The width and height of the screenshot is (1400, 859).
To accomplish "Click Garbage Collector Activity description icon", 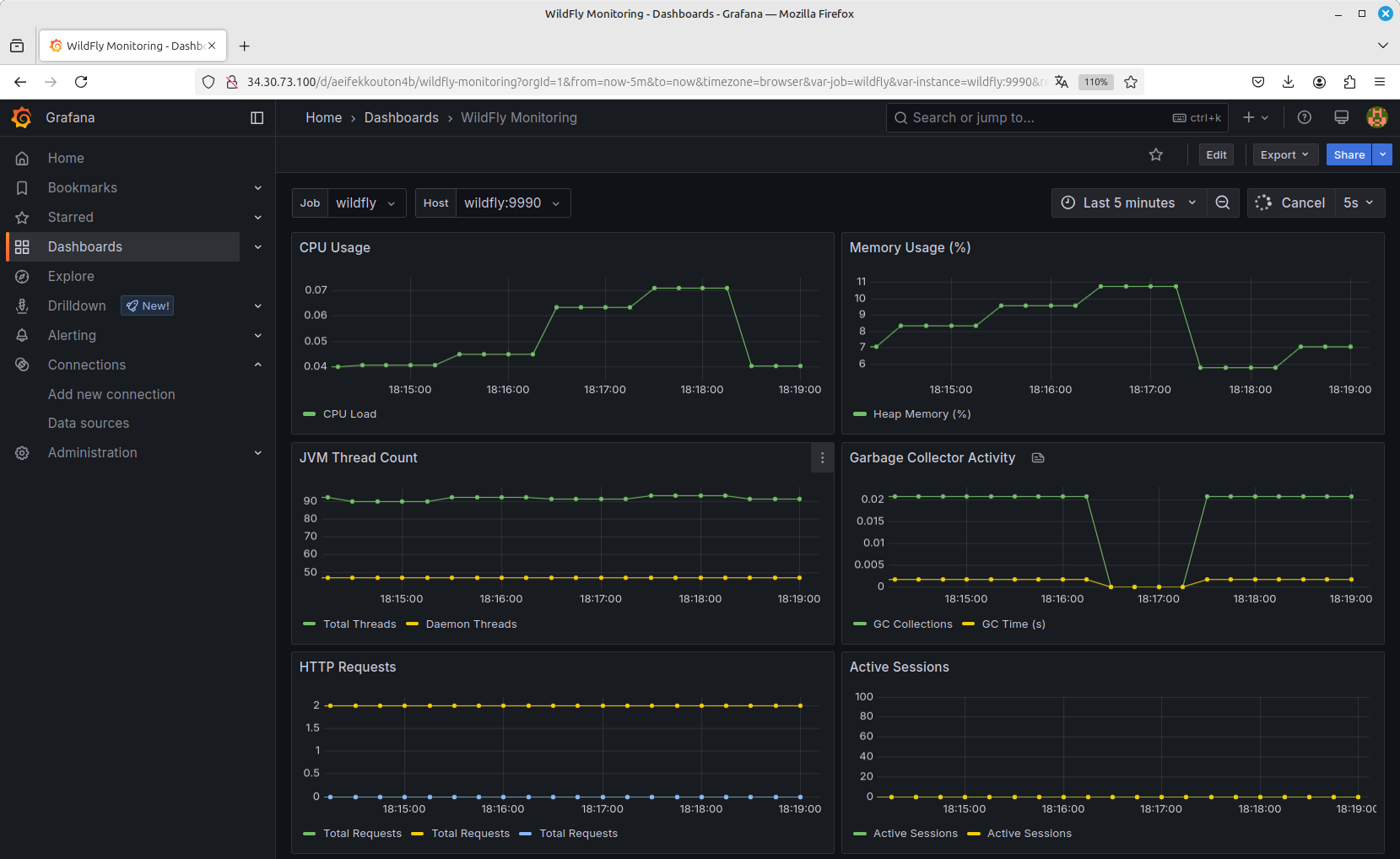I will [1038, 458].
